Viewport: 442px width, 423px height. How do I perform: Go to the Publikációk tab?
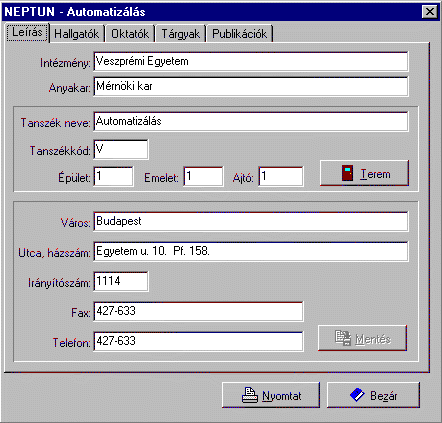pos(240,34)
